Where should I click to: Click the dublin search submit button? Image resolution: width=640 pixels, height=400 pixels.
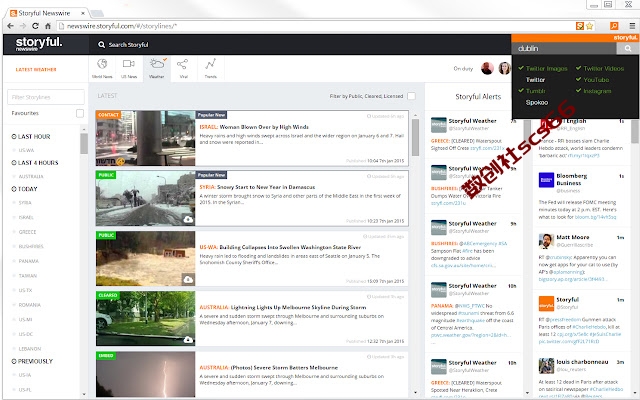click(x=627, y=49)
